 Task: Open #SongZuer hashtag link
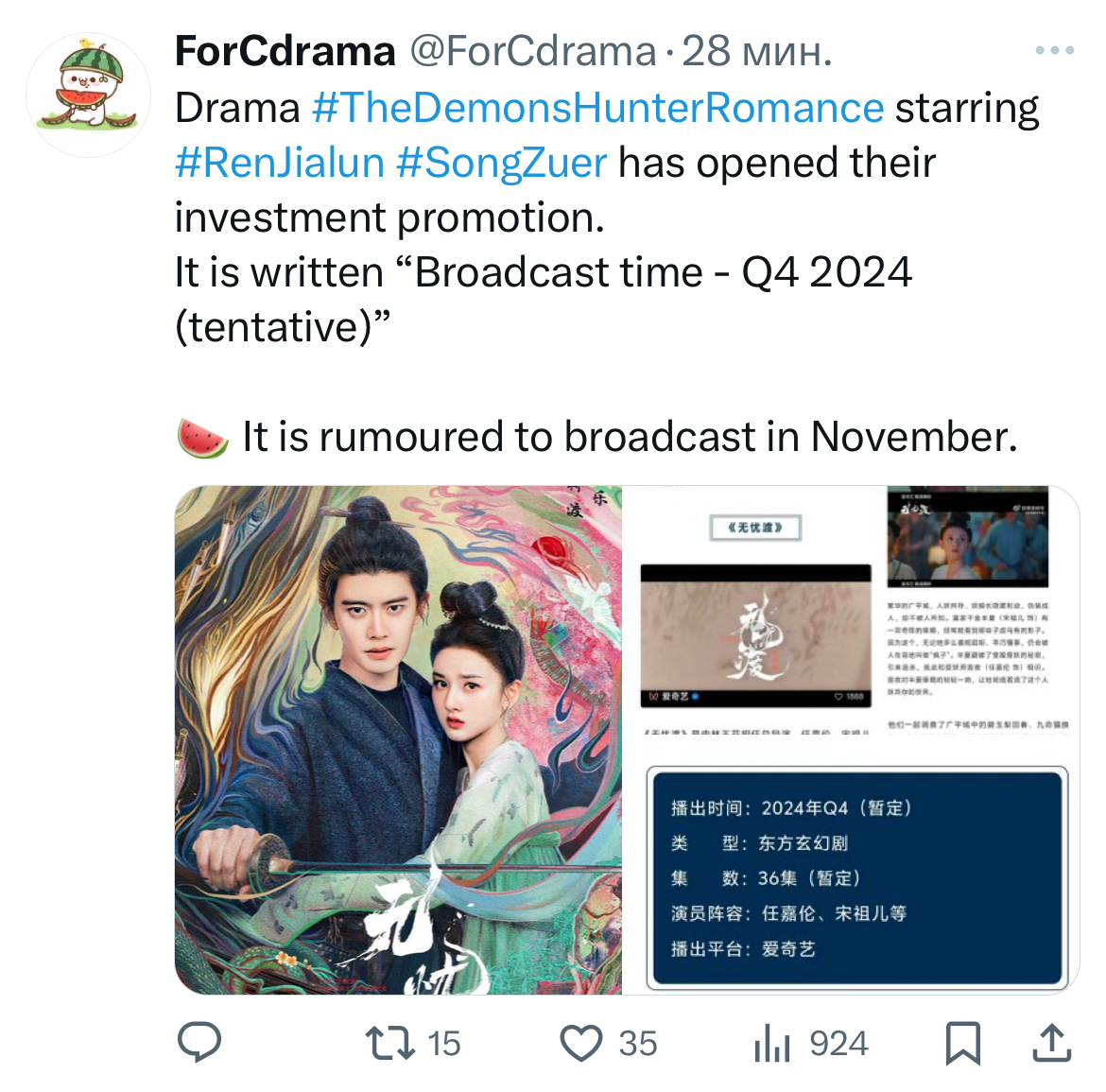502,163
